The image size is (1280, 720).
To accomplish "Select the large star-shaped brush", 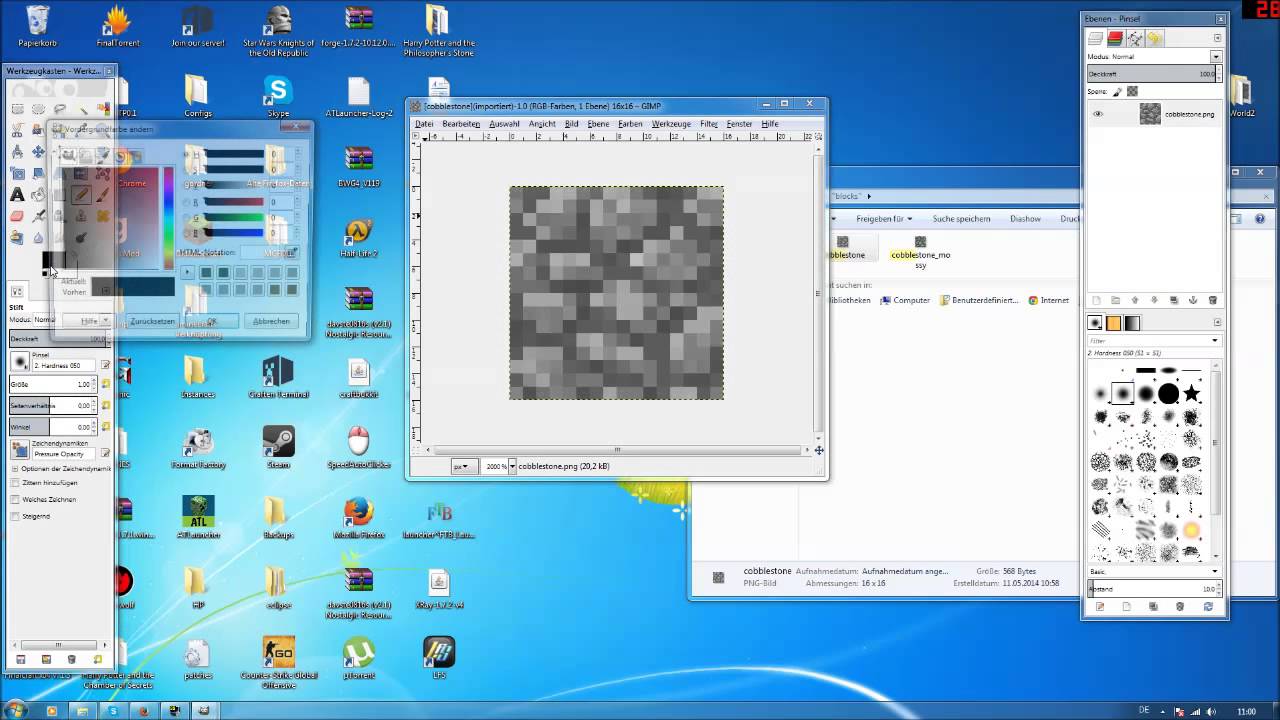I will (1191, 393).
